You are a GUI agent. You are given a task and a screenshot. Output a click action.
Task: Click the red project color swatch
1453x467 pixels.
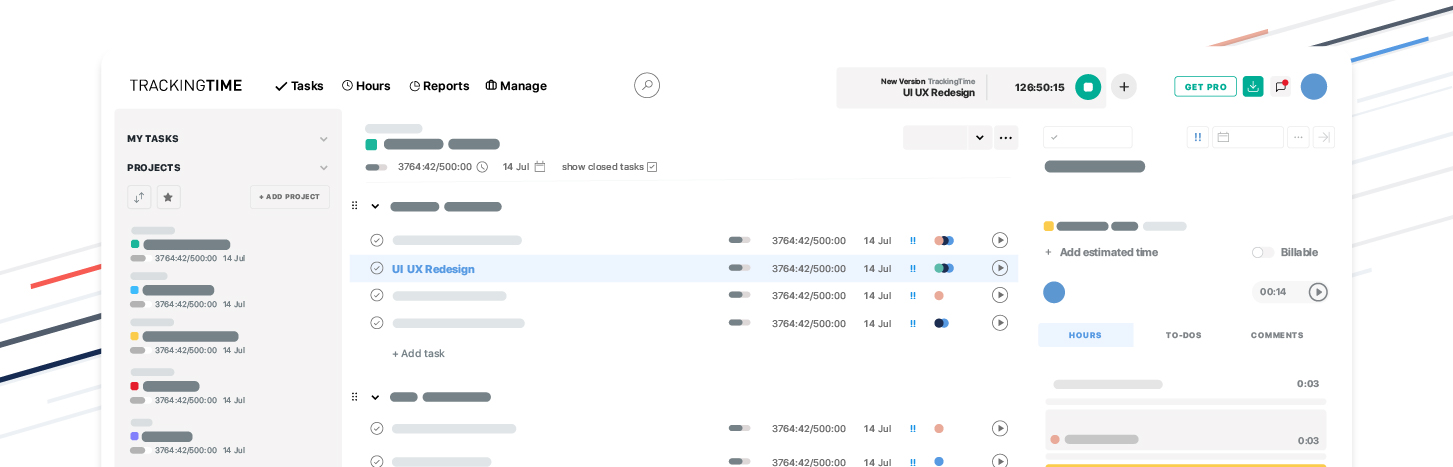[x=135, y=386]
